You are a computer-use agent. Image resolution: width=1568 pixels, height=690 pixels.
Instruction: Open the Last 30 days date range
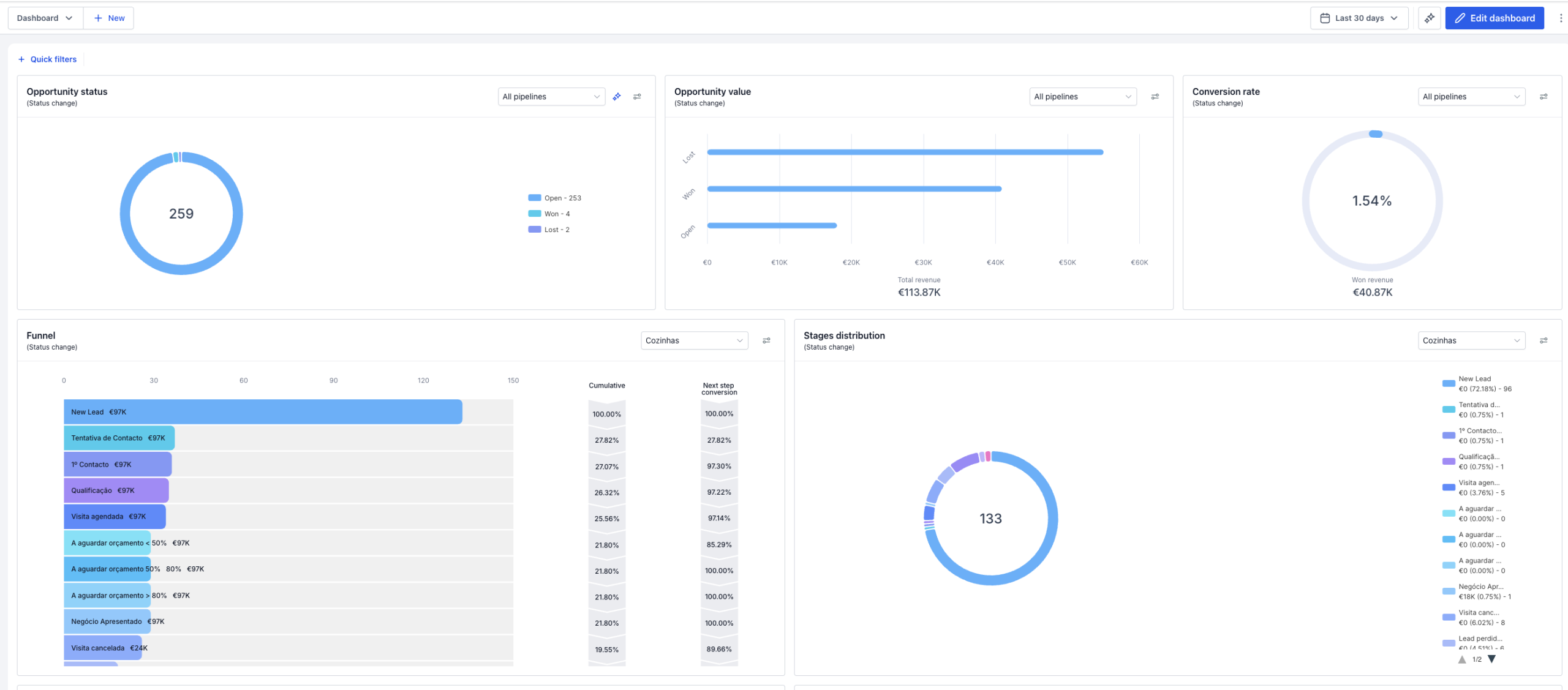(x=1359, y=18)
